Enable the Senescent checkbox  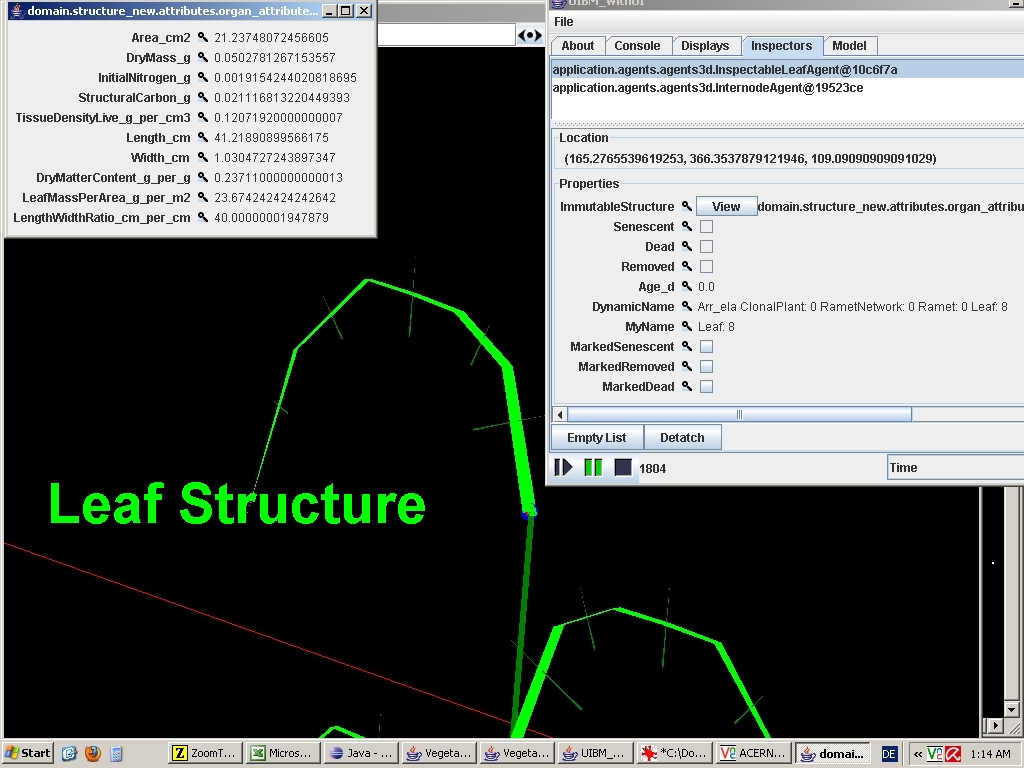[706, 226]
